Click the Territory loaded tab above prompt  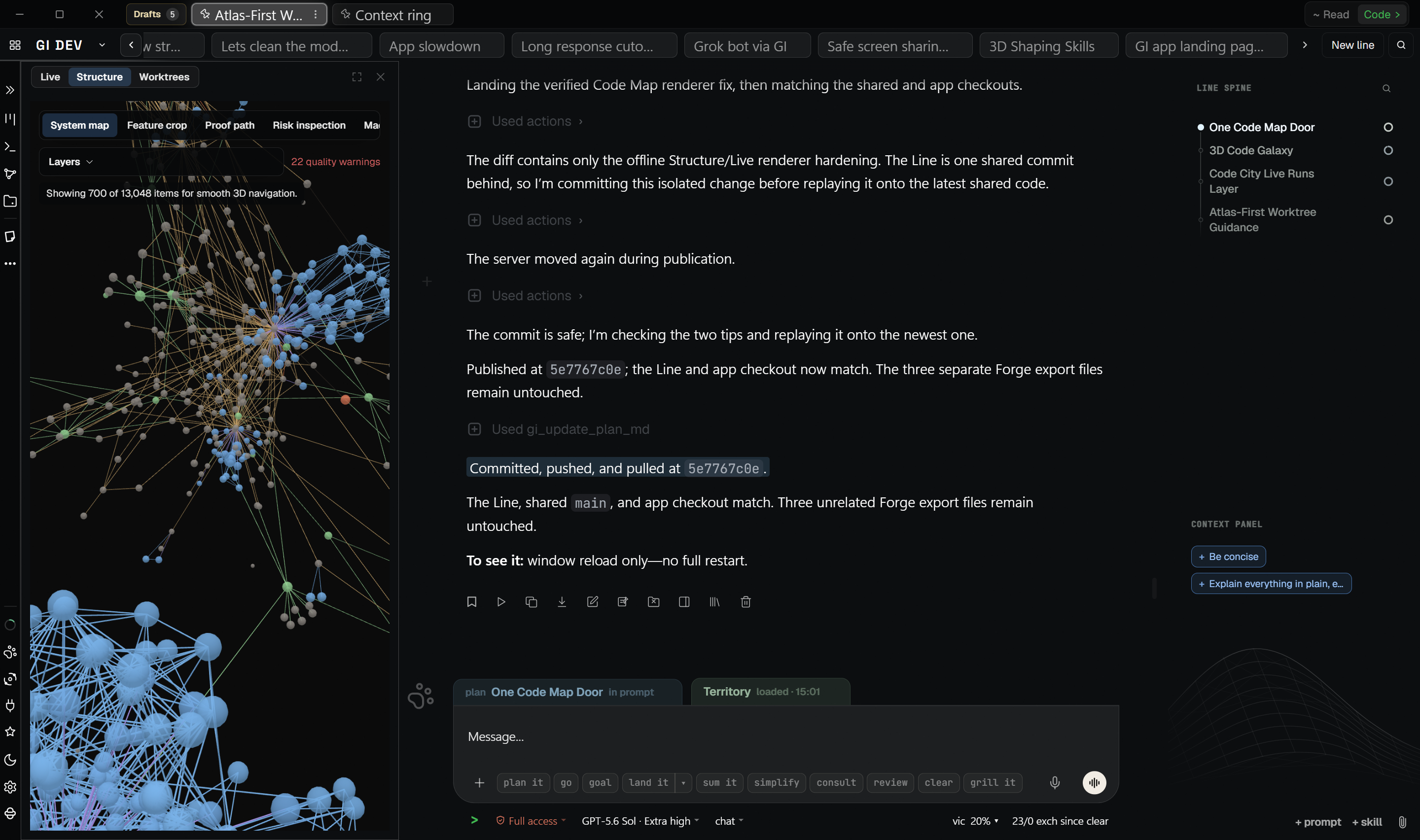pyautogui.click(x=770, y=692)
